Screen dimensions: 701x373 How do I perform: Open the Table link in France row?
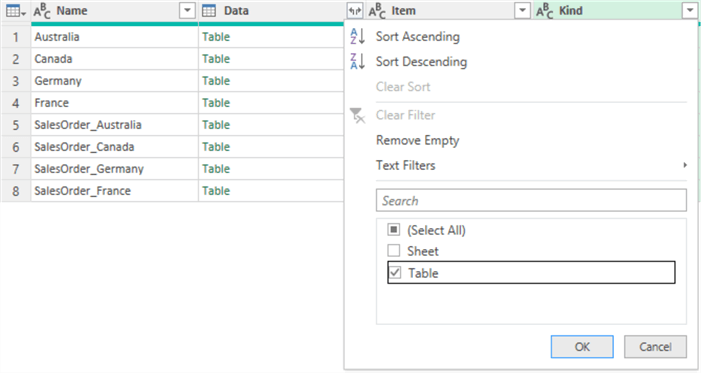pos(216,102)
